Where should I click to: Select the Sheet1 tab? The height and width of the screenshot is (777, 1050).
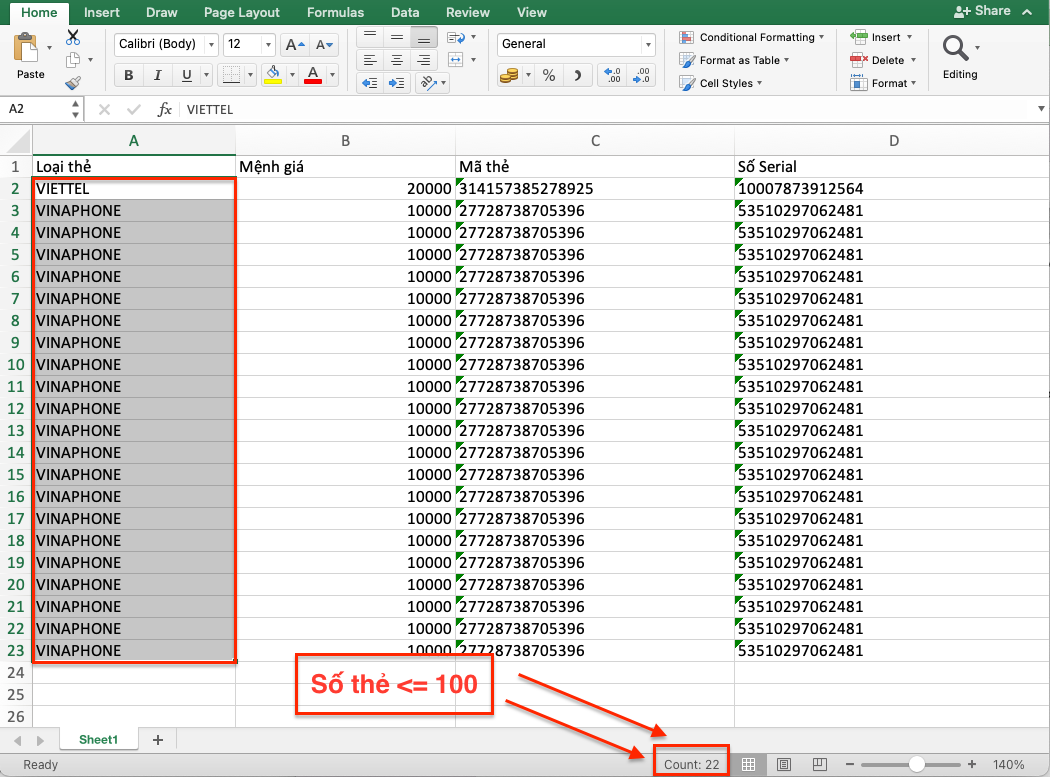98,739
